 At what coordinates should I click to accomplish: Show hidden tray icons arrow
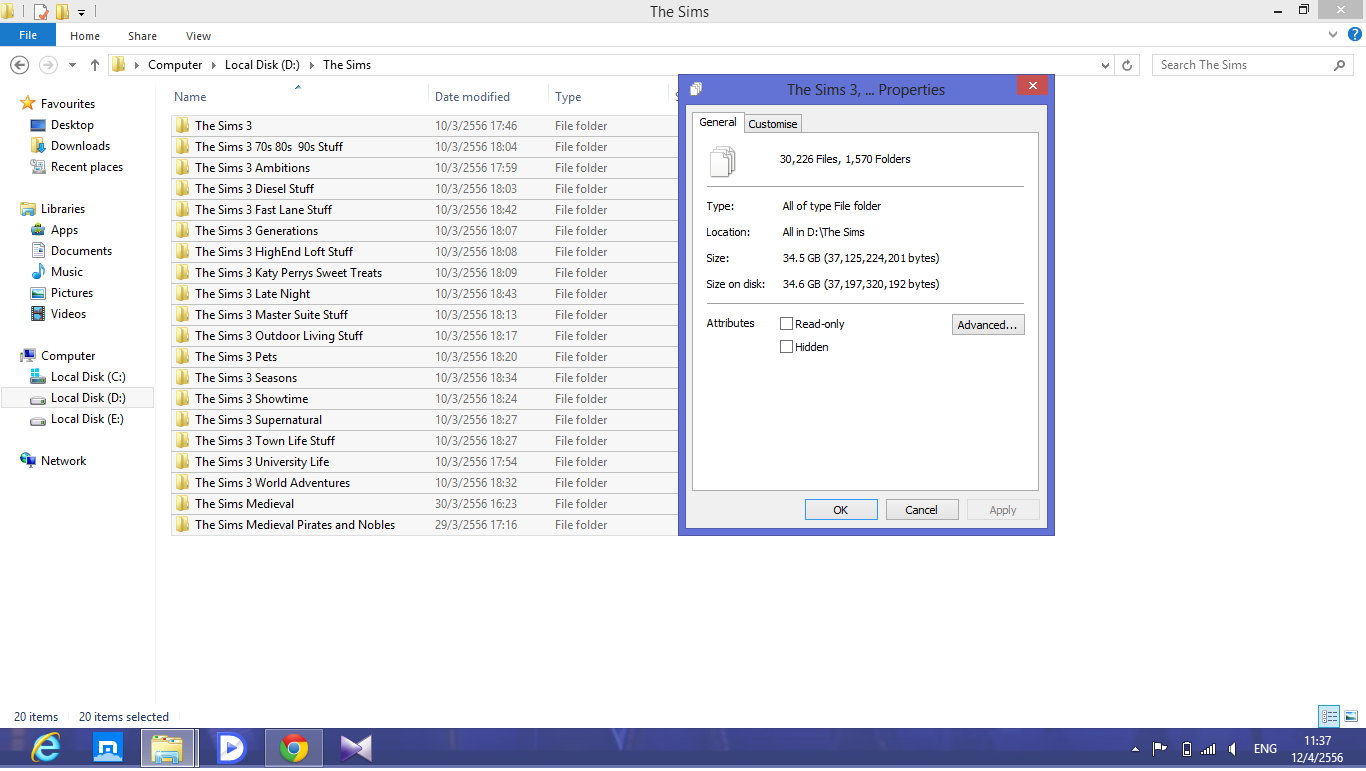(1135, 749)
